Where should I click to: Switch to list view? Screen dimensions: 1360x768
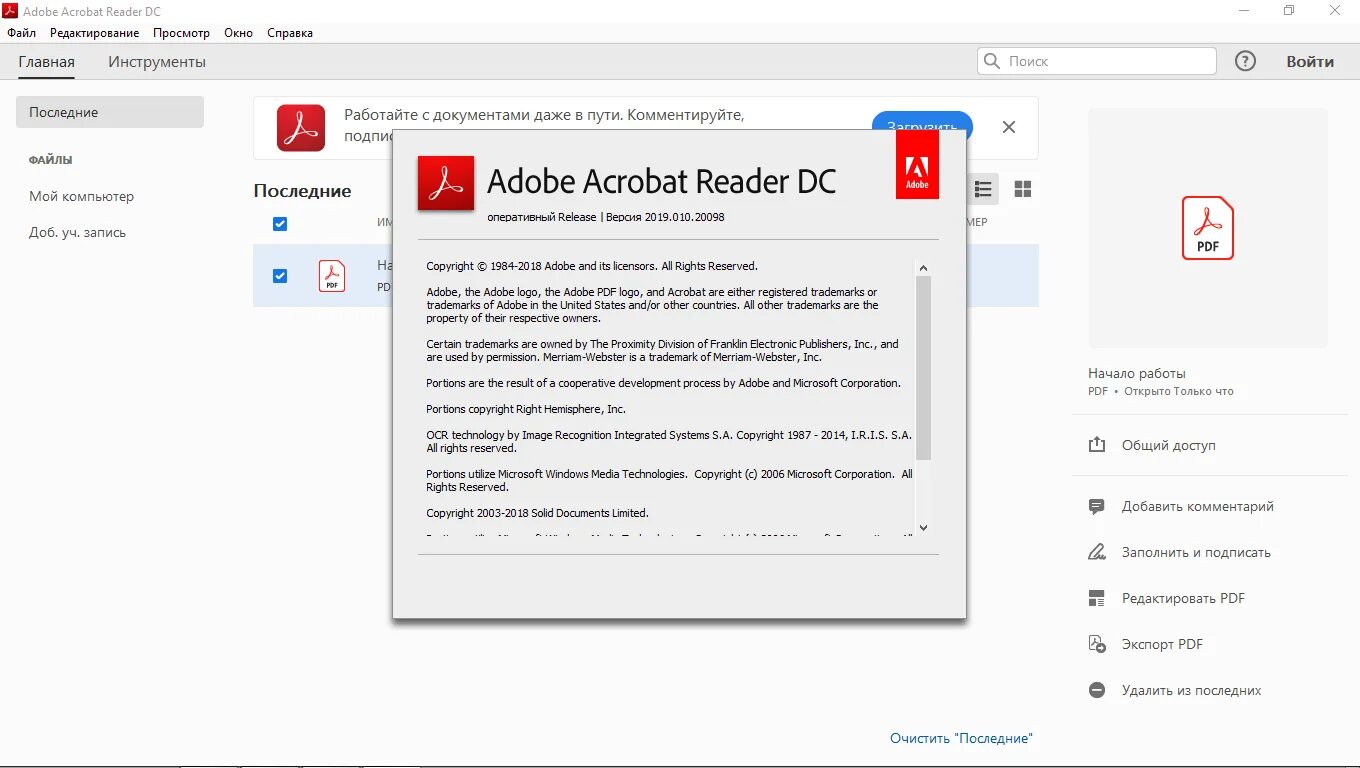[x=983, y=189]
